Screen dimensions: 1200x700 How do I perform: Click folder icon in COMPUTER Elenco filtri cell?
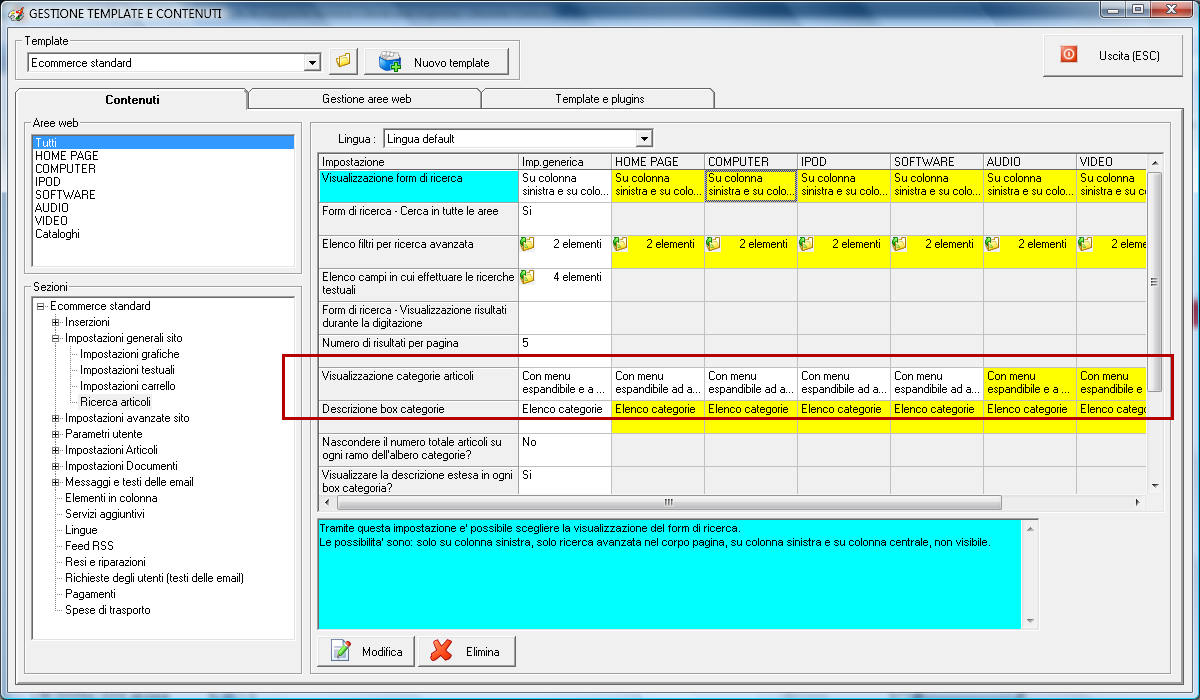coord(713,243)
